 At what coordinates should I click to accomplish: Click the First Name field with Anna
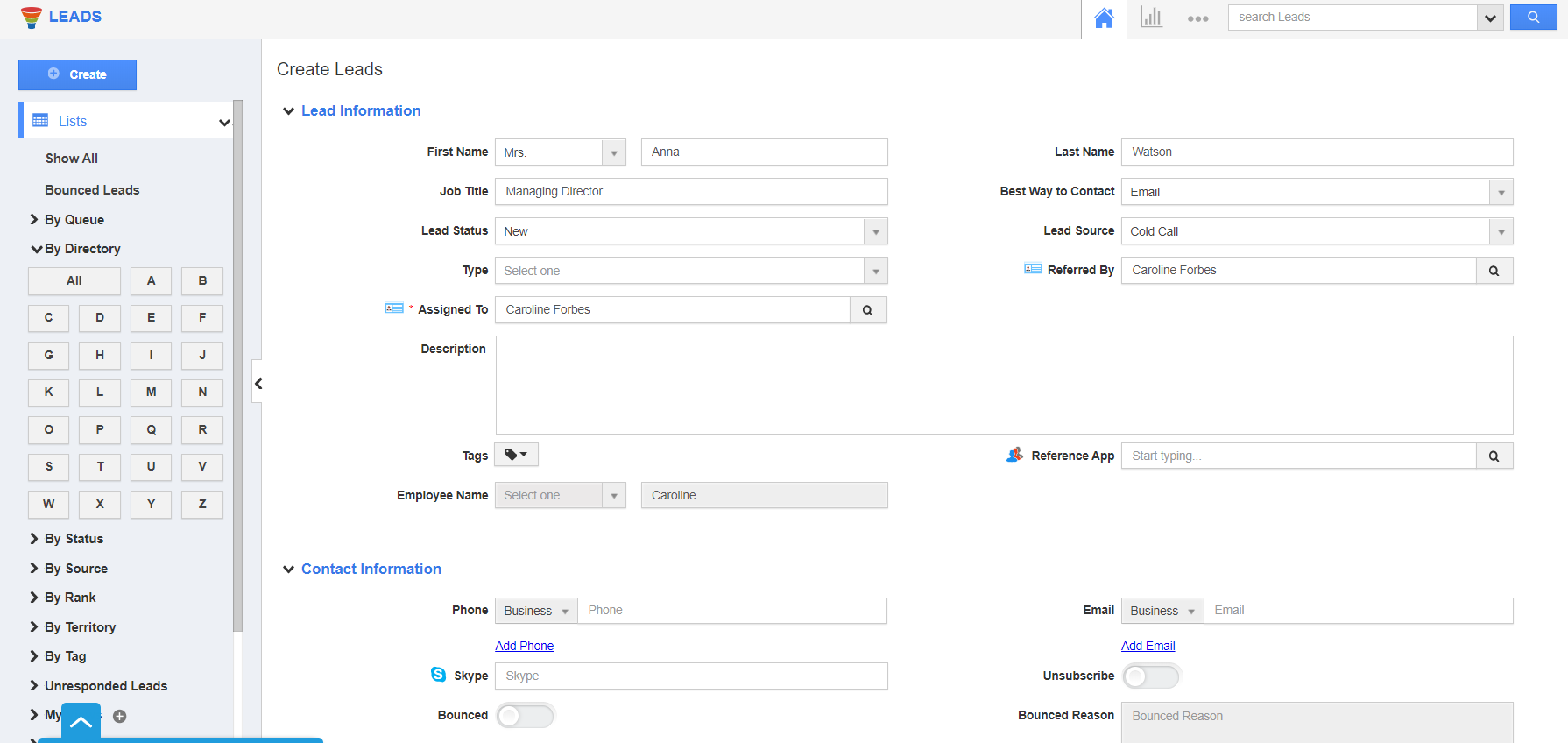764,152
